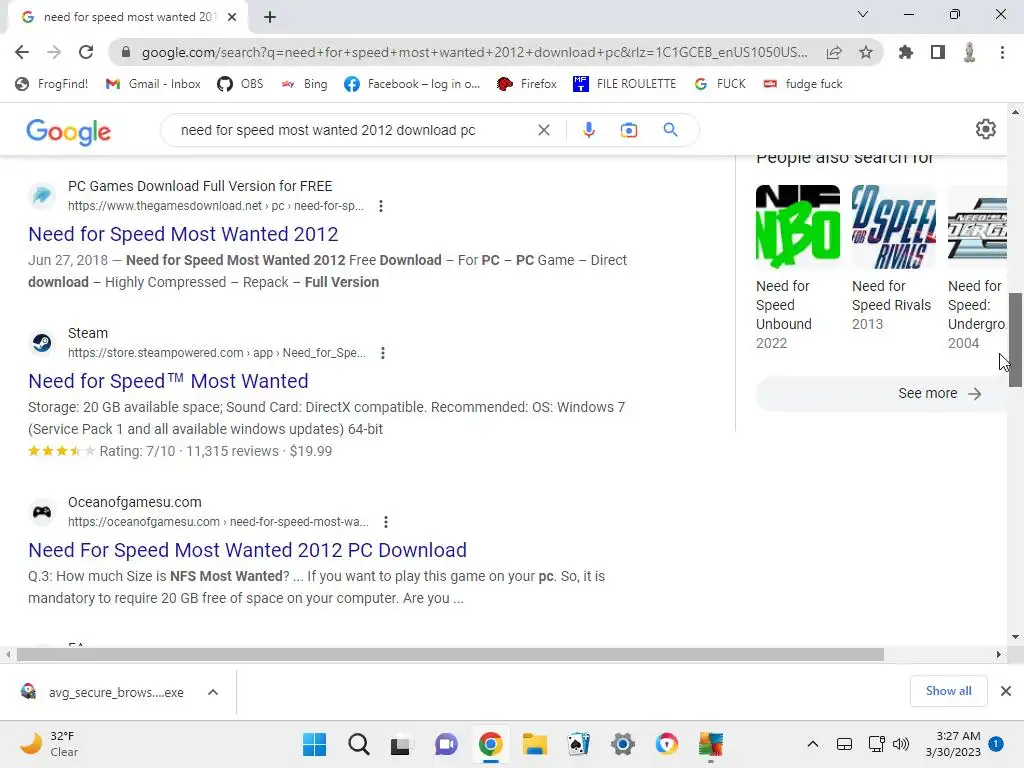1024x768 pixels.
Task: Open Need for Speed Most Wanted 2012 link
Action: [x=183, y=234]
